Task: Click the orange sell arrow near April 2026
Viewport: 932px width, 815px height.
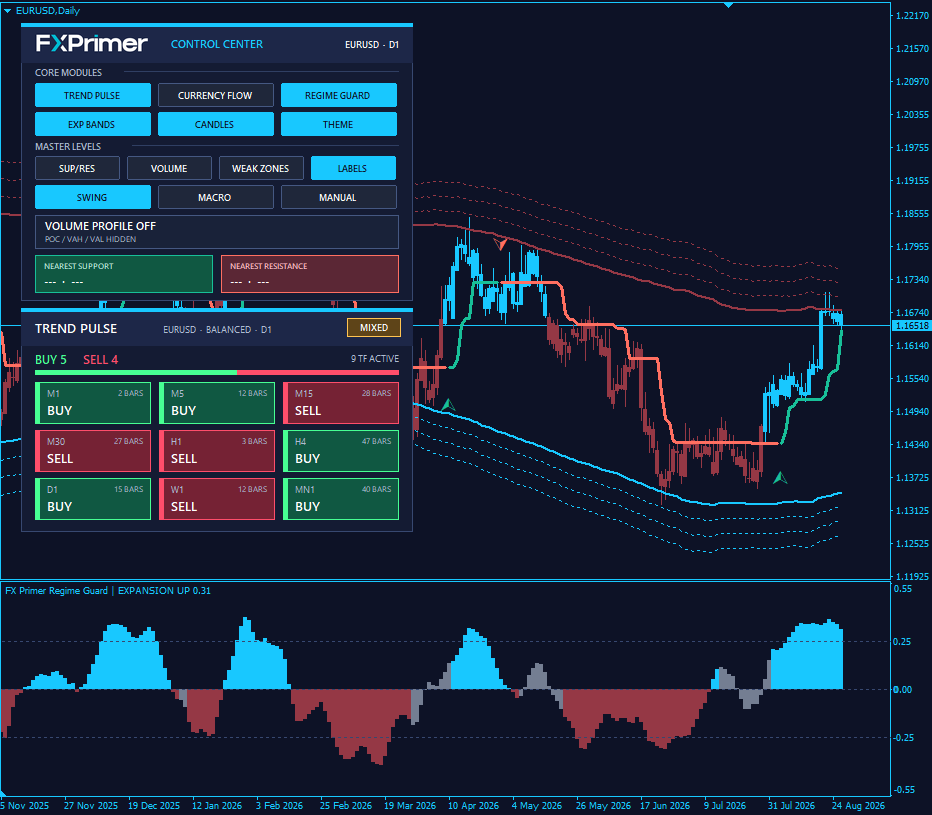Action: pyautogui.click(x=500, y=243)
